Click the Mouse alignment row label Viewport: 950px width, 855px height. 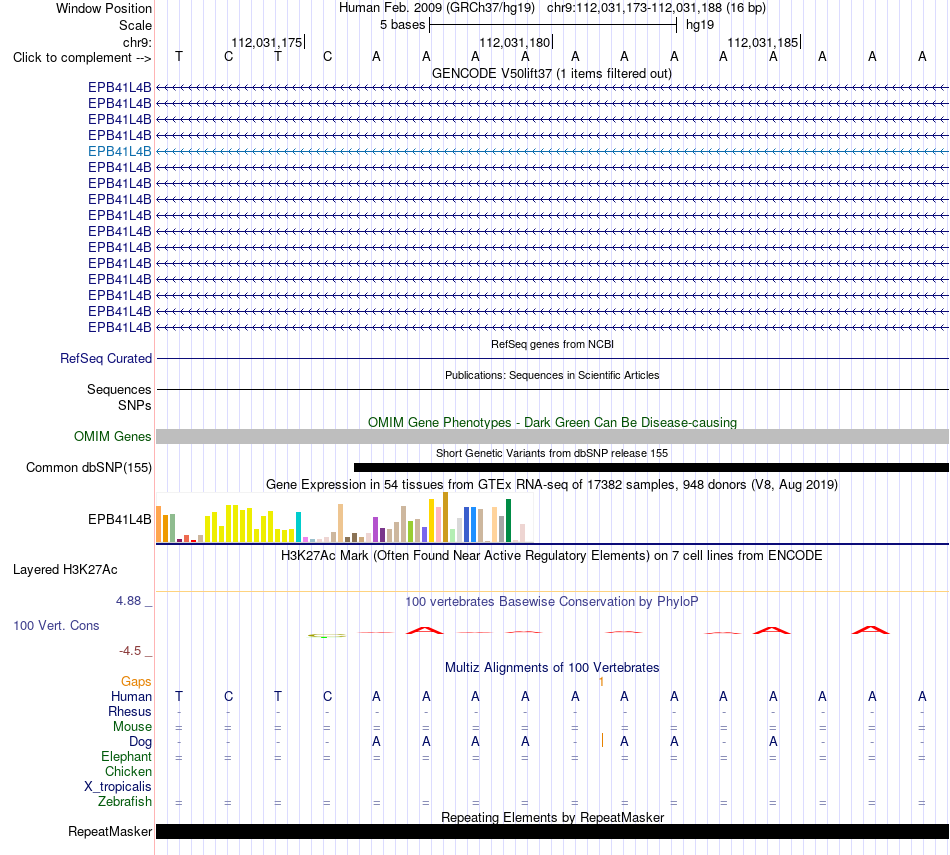tap(132, 727)
